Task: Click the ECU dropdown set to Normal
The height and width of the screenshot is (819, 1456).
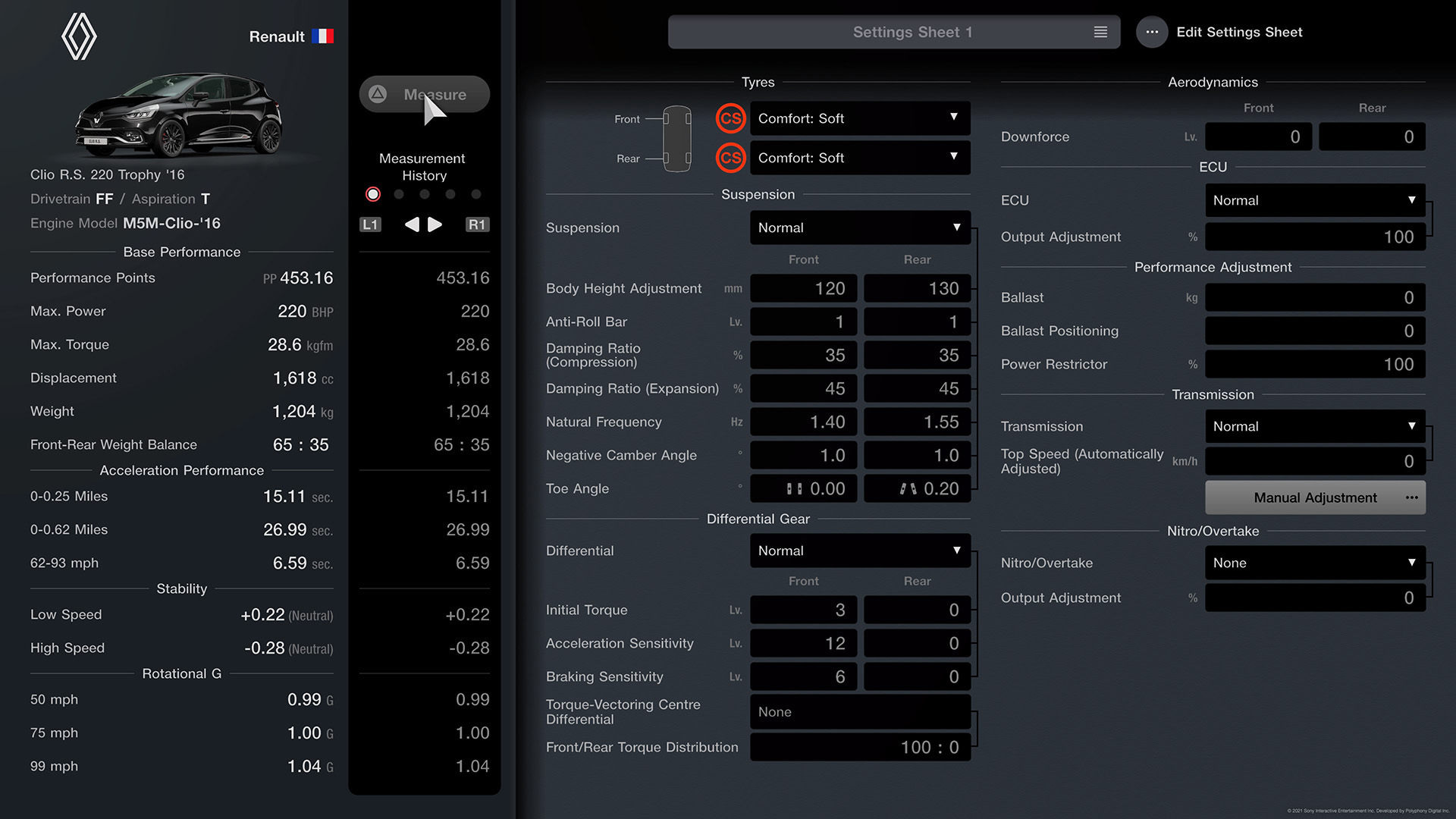Action: click(x=1314, y=199)
